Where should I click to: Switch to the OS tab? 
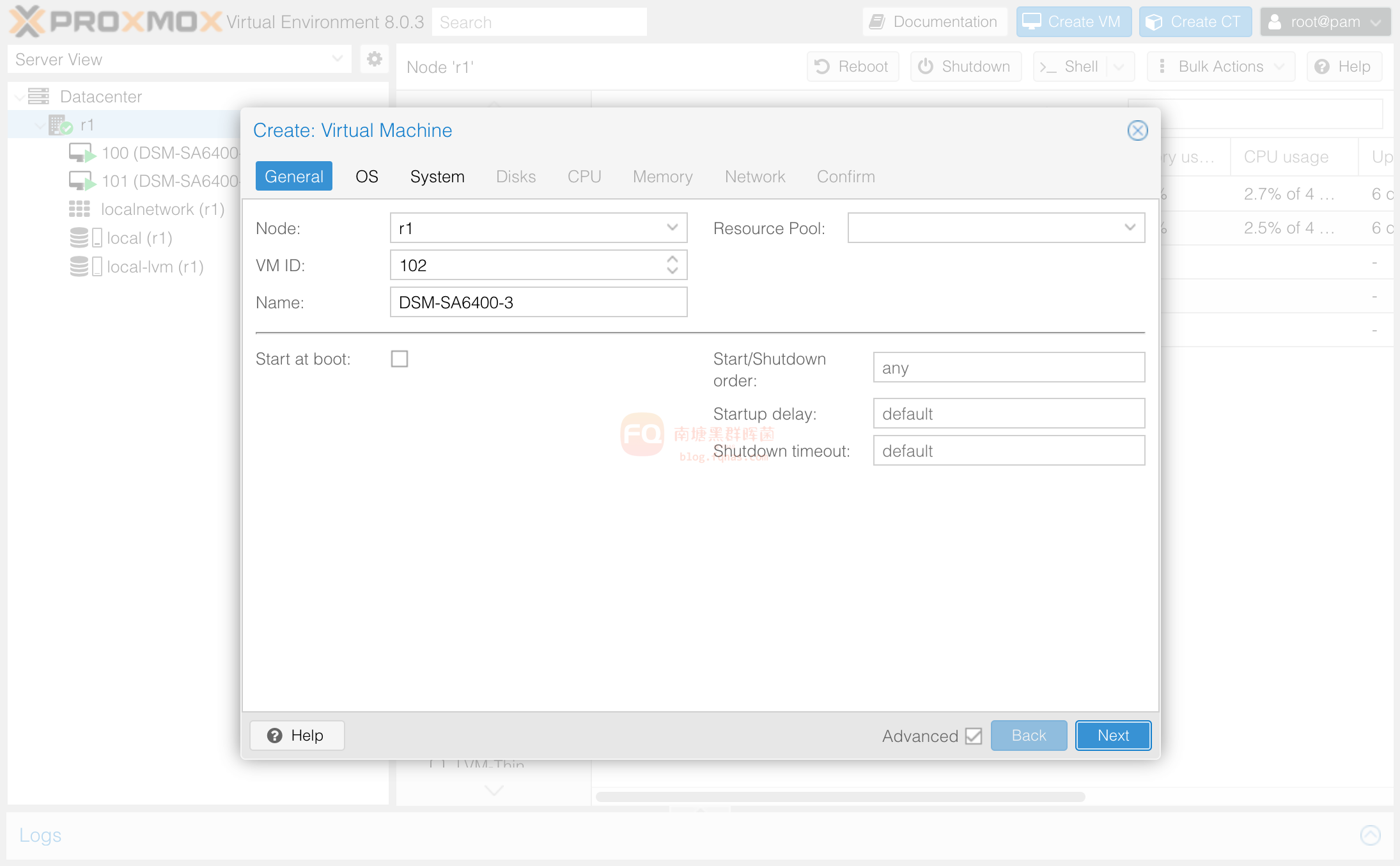(367, 176)
